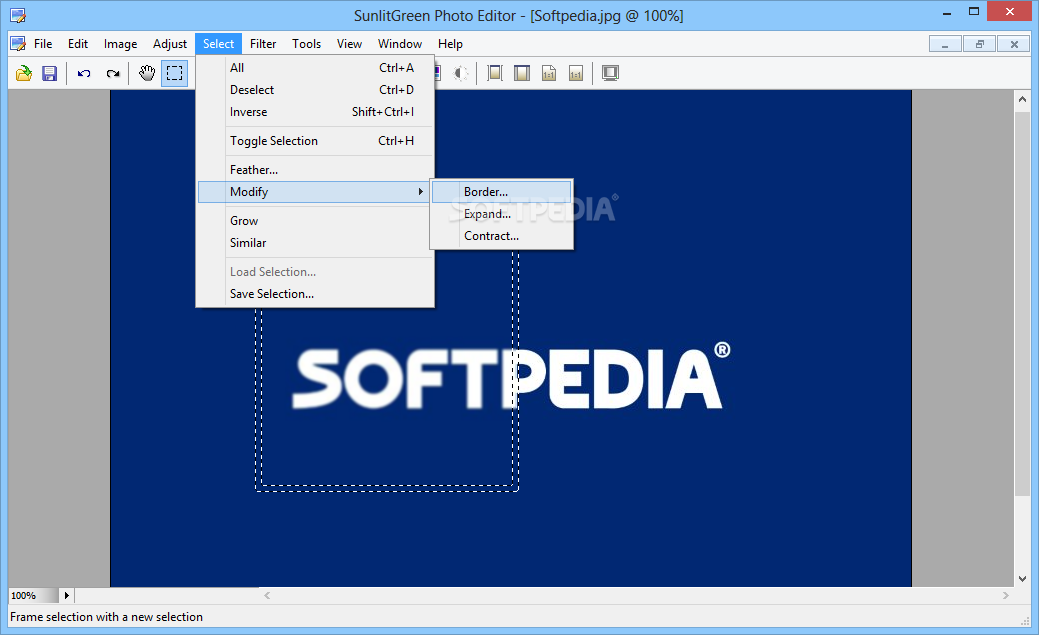Viewport: 1039px width, 635px height.
Task: Click the second 1:1 zoom icon
Action: (x=576, y=73)
